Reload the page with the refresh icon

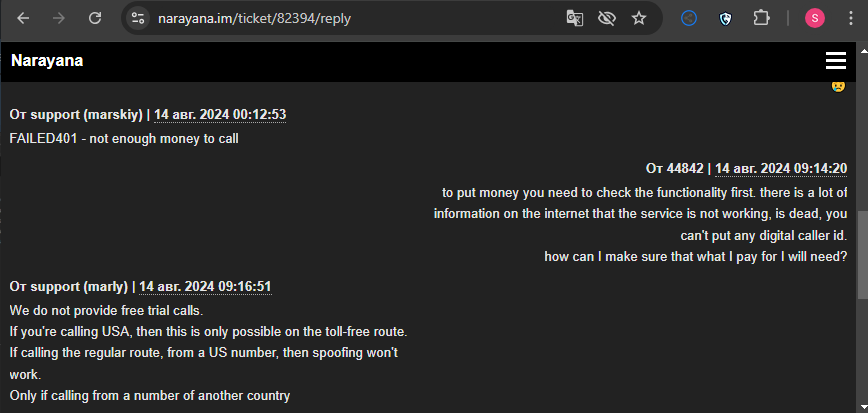95,18
